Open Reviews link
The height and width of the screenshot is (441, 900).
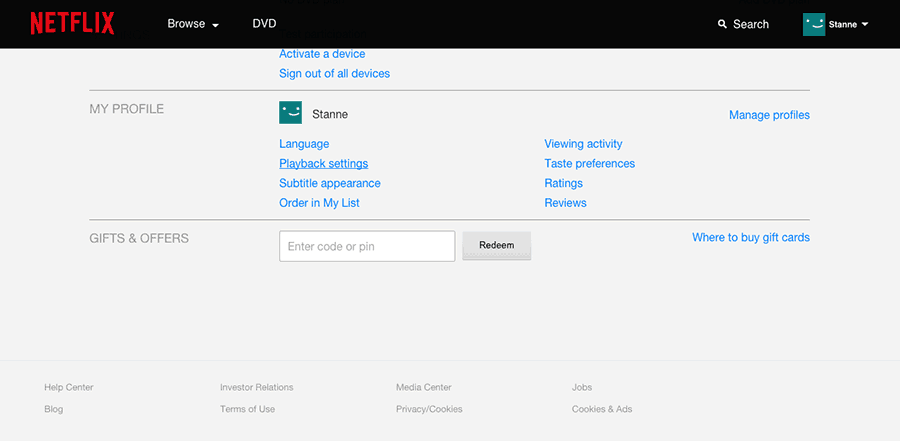pos(565,203)
